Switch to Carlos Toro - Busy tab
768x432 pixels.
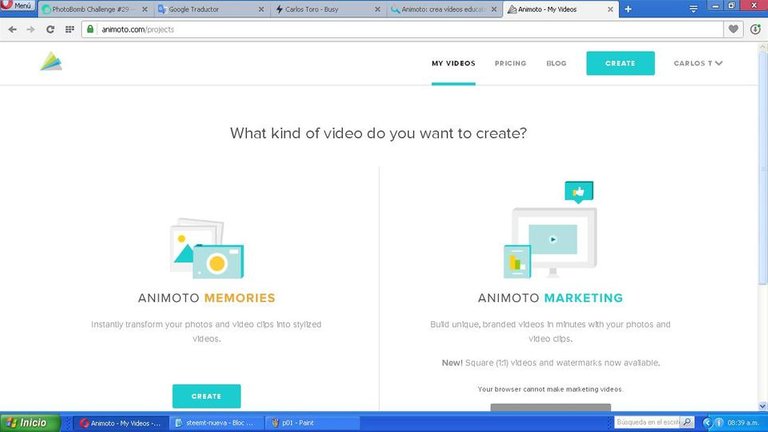(x=328, y=9)
